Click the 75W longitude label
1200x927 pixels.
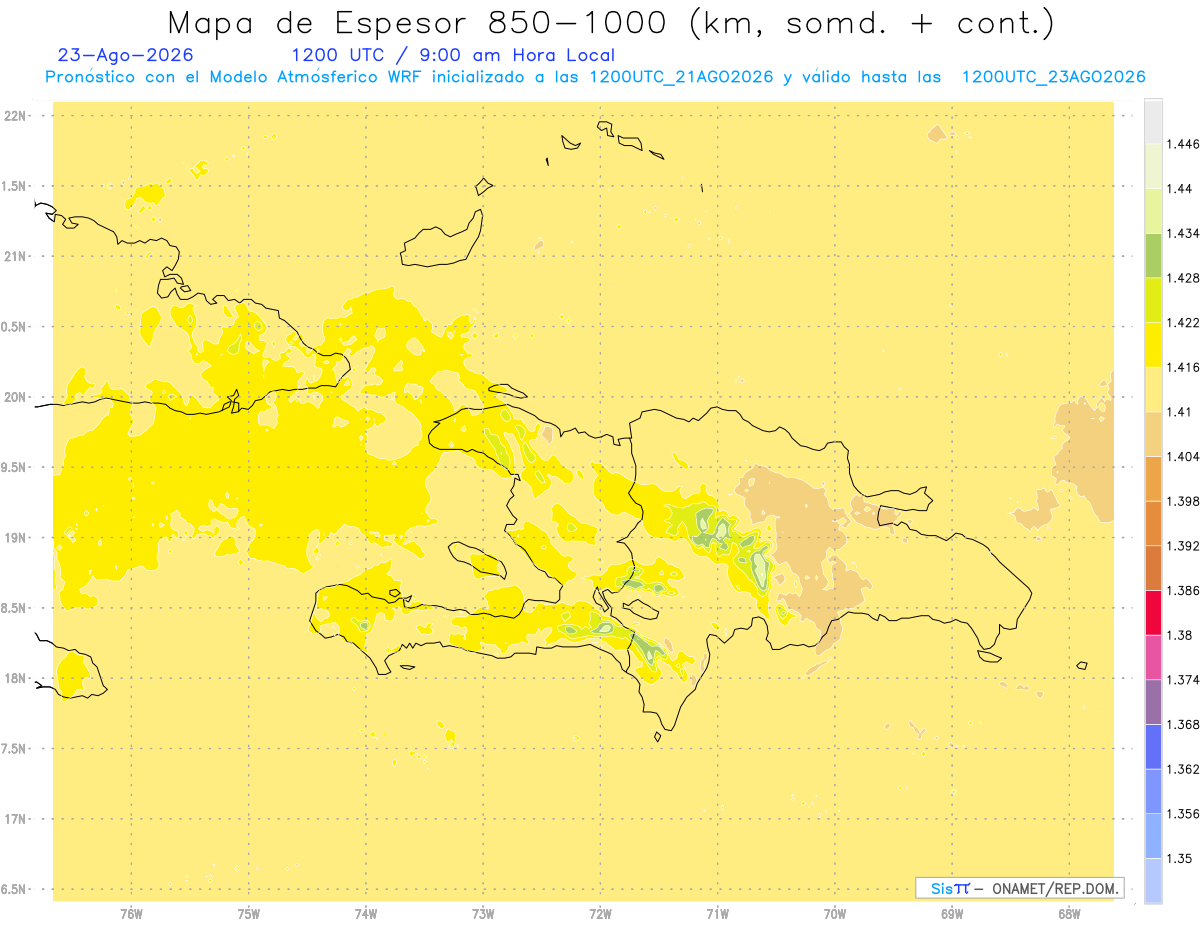coord(249,914)
